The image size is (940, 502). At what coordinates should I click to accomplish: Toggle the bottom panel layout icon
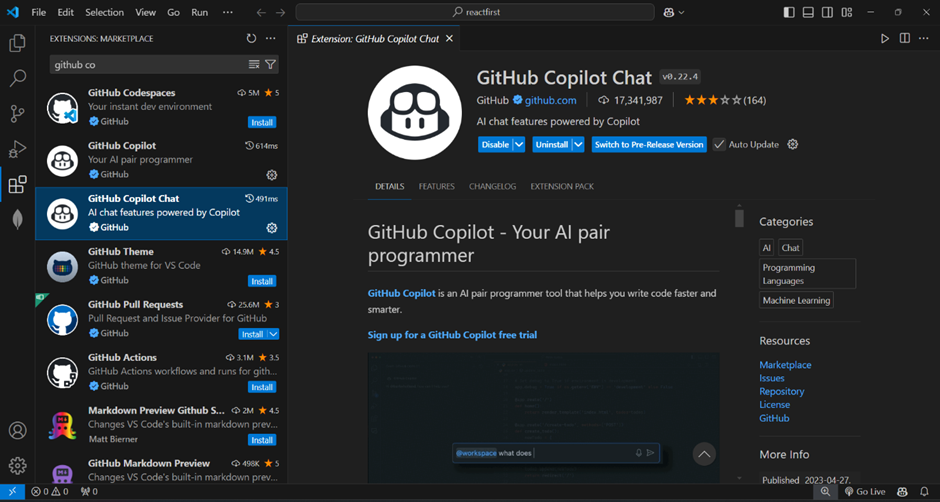click(x=808, y=12)
